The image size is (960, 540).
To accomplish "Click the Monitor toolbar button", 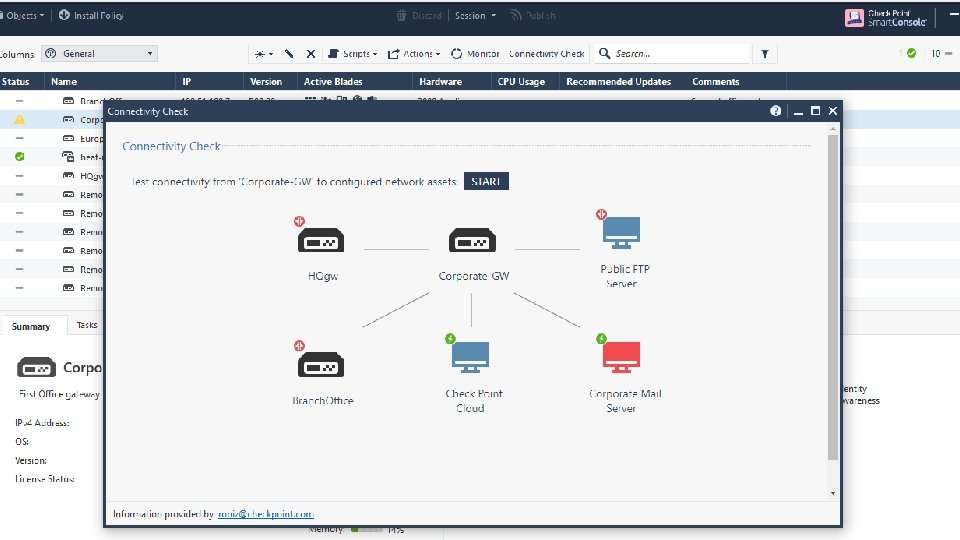I will click(x=475, y=54).
